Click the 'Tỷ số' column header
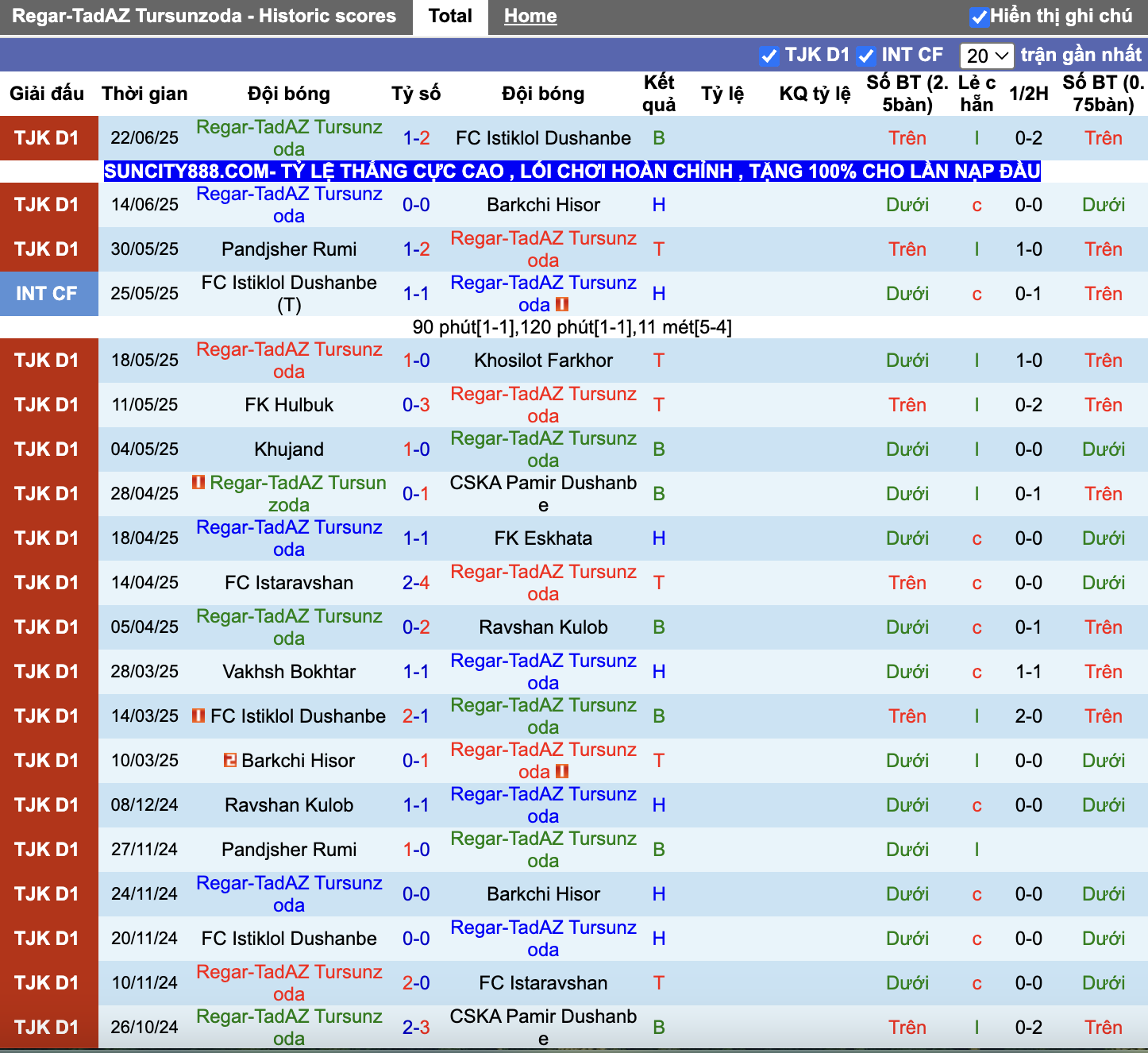Viewport: 1148px width, 1053px height. click(x=416, y=94)
